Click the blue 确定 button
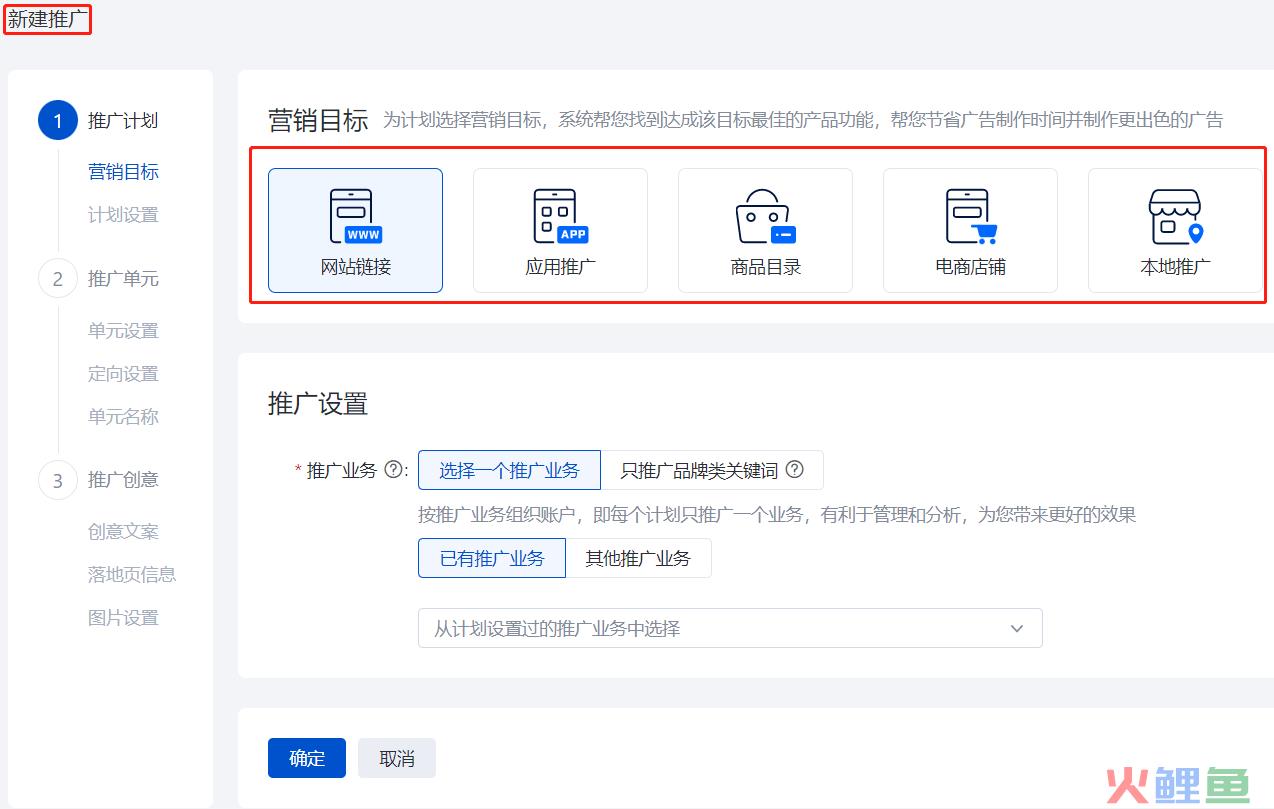The width and height of the screenshot is (1274, 809). tap(307, 758)
